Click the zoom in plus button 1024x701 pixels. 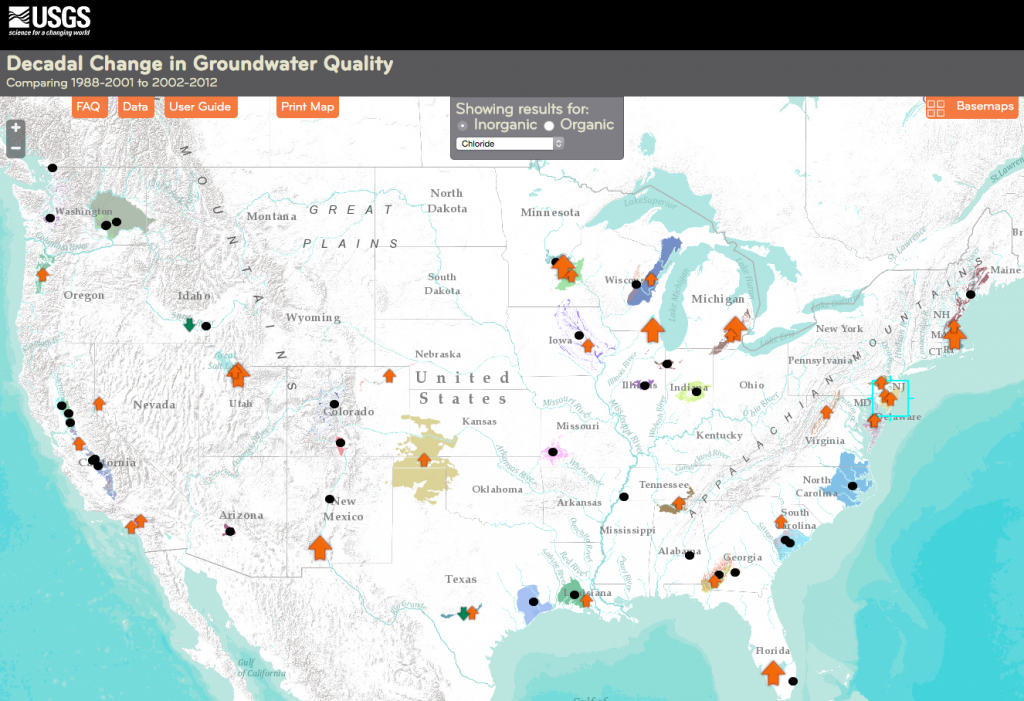point(15,129)
